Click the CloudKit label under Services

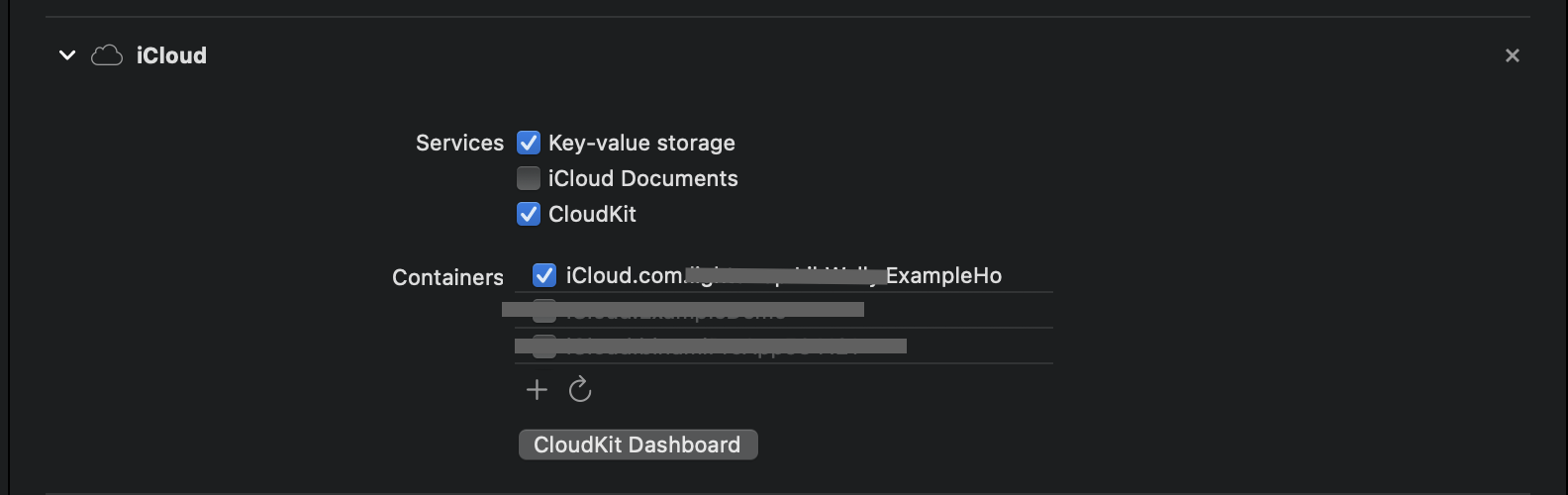tap(592, 214)
